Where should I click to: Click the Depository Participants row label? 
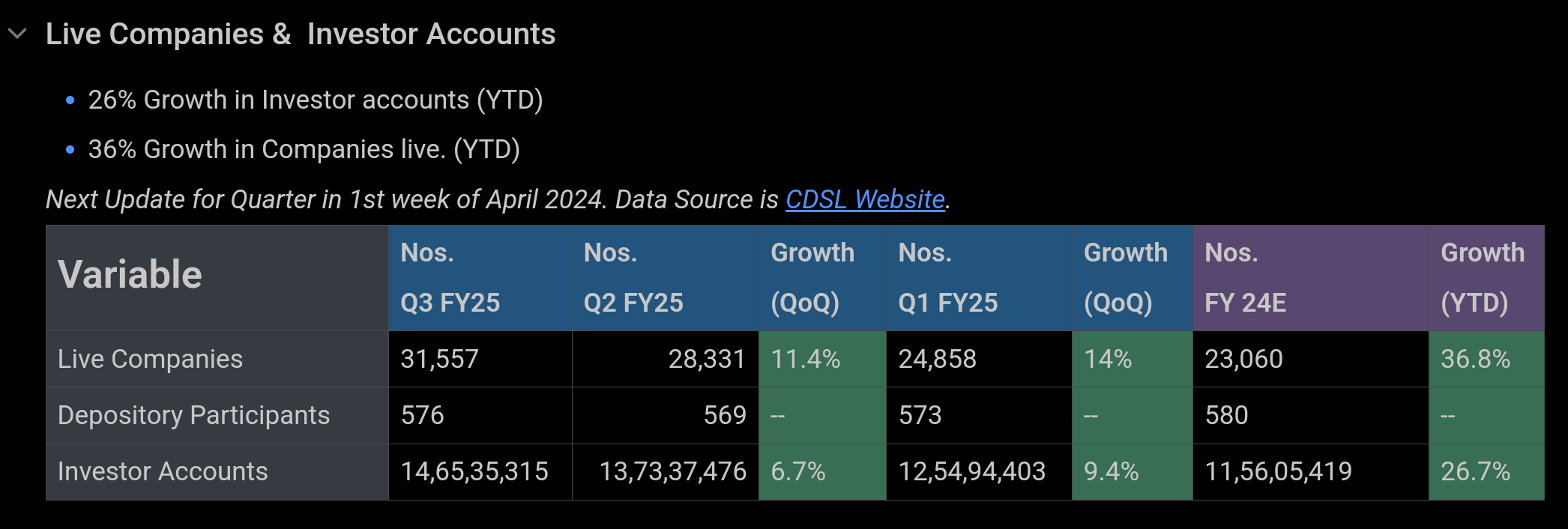(x=193, y=415)
